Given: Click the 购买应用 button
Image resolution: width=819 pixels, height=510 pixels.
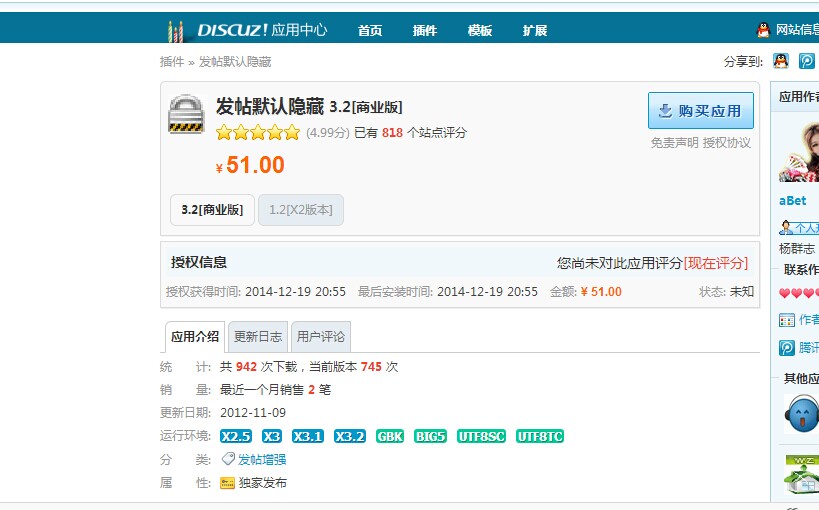Looking at the screenshot, I should click(701, 111).
